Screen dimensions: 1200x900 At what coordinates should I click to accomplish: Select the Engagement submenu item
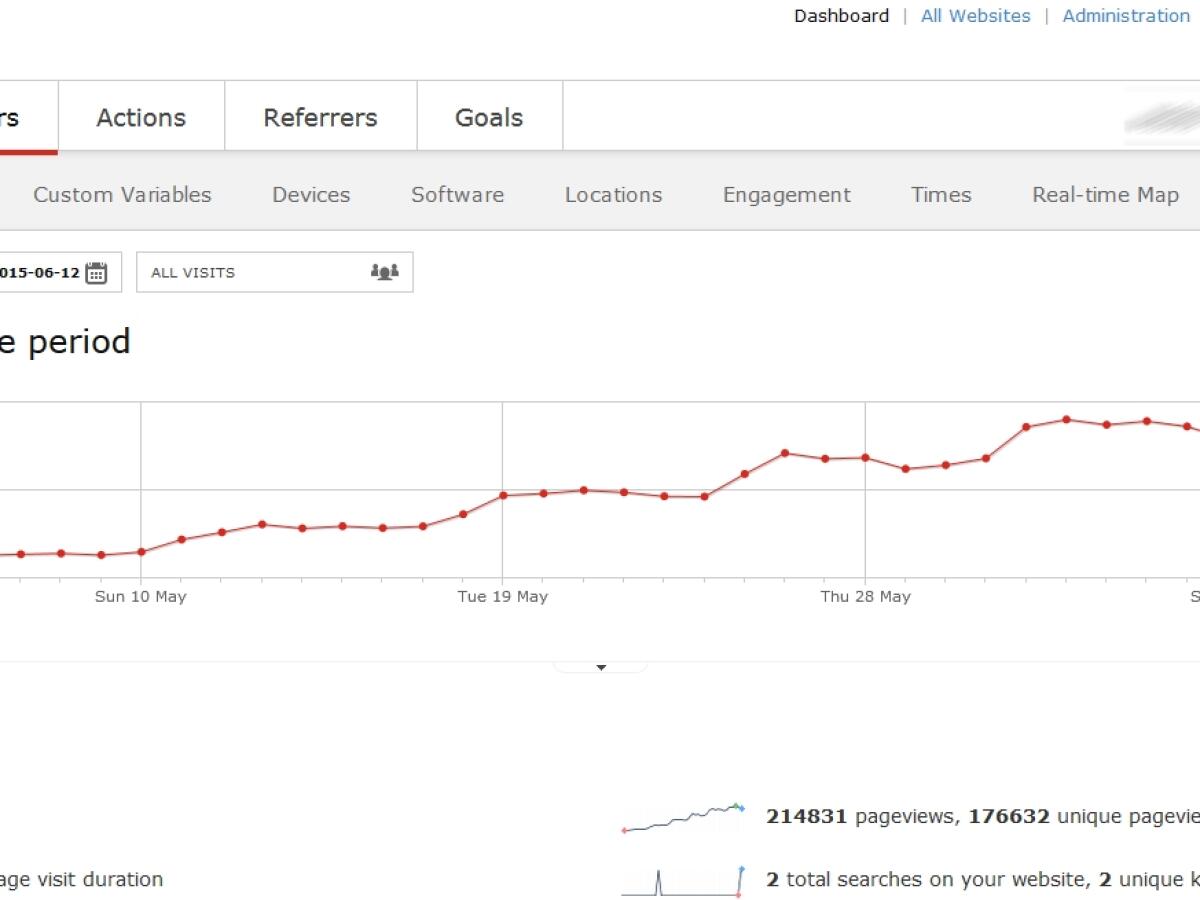click(x=786, y=195)
